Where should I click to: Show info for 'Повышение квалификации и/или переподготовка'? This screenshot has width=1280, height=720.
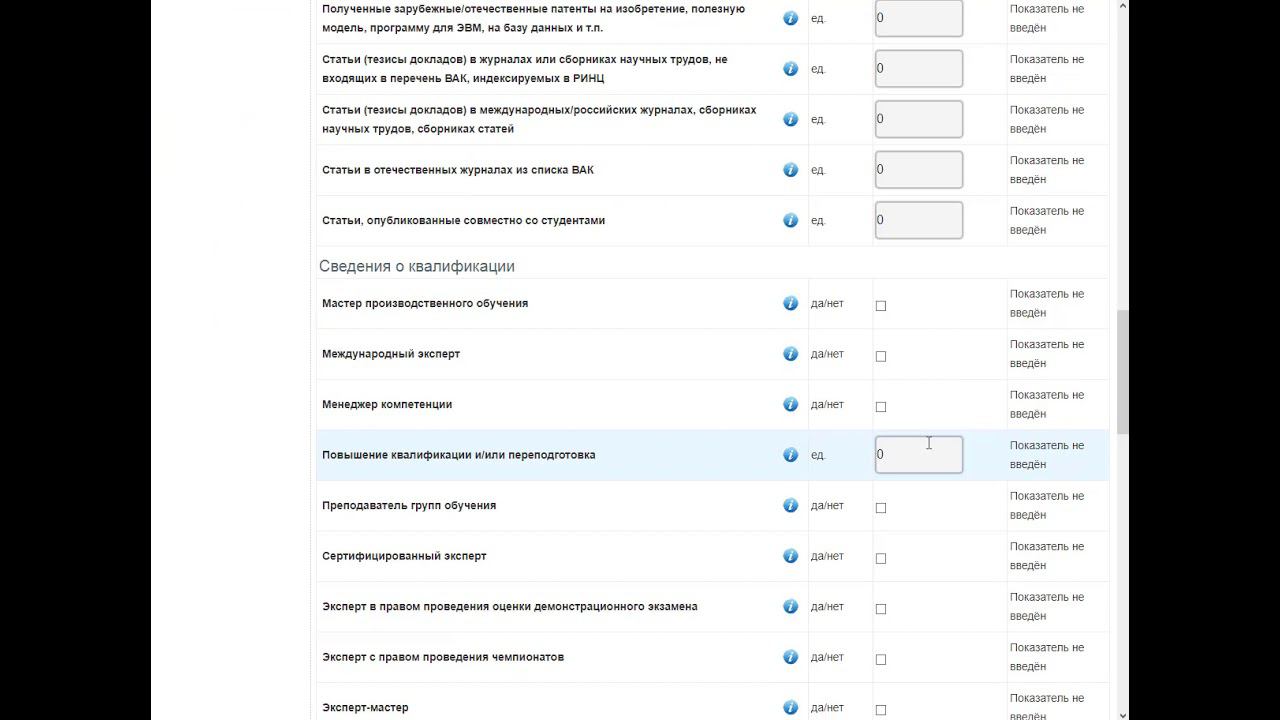pos(790,455)
